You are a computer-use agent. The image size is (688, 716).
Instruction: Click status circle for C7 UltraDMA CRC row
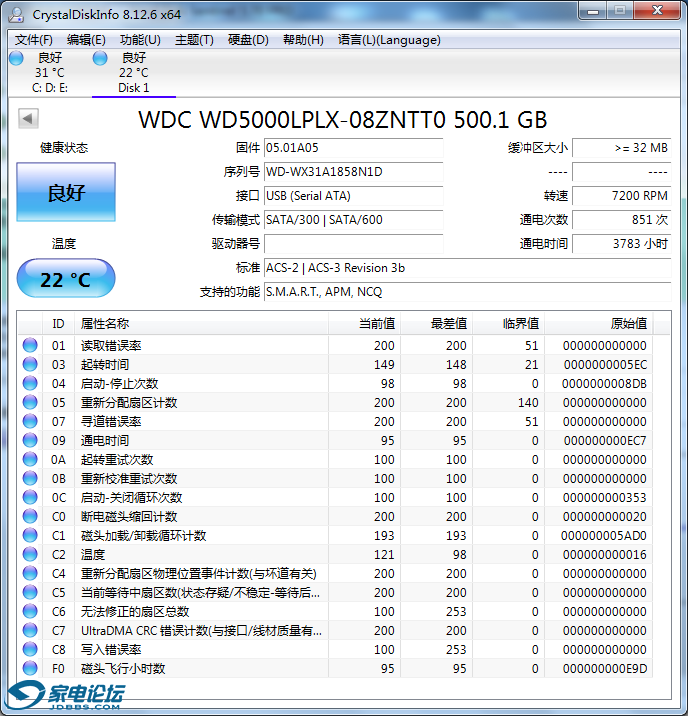[x=30, y=630]
